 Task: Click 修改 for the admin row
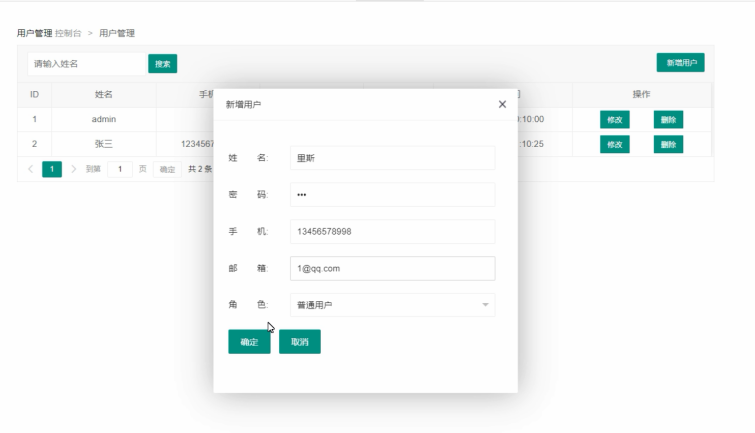(615, 119)
